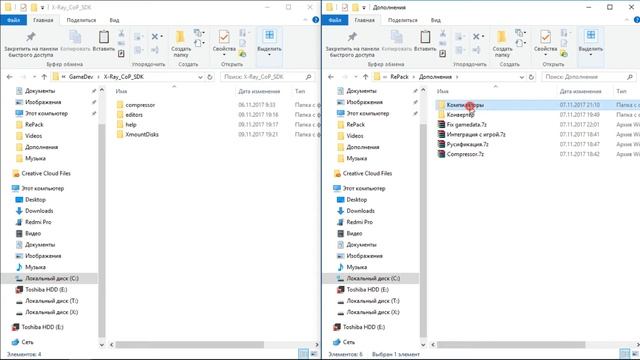Viewport: 640px width, 360px height.
Task: Click Back arrow in right window navigation
Action: tap(331, 77)
